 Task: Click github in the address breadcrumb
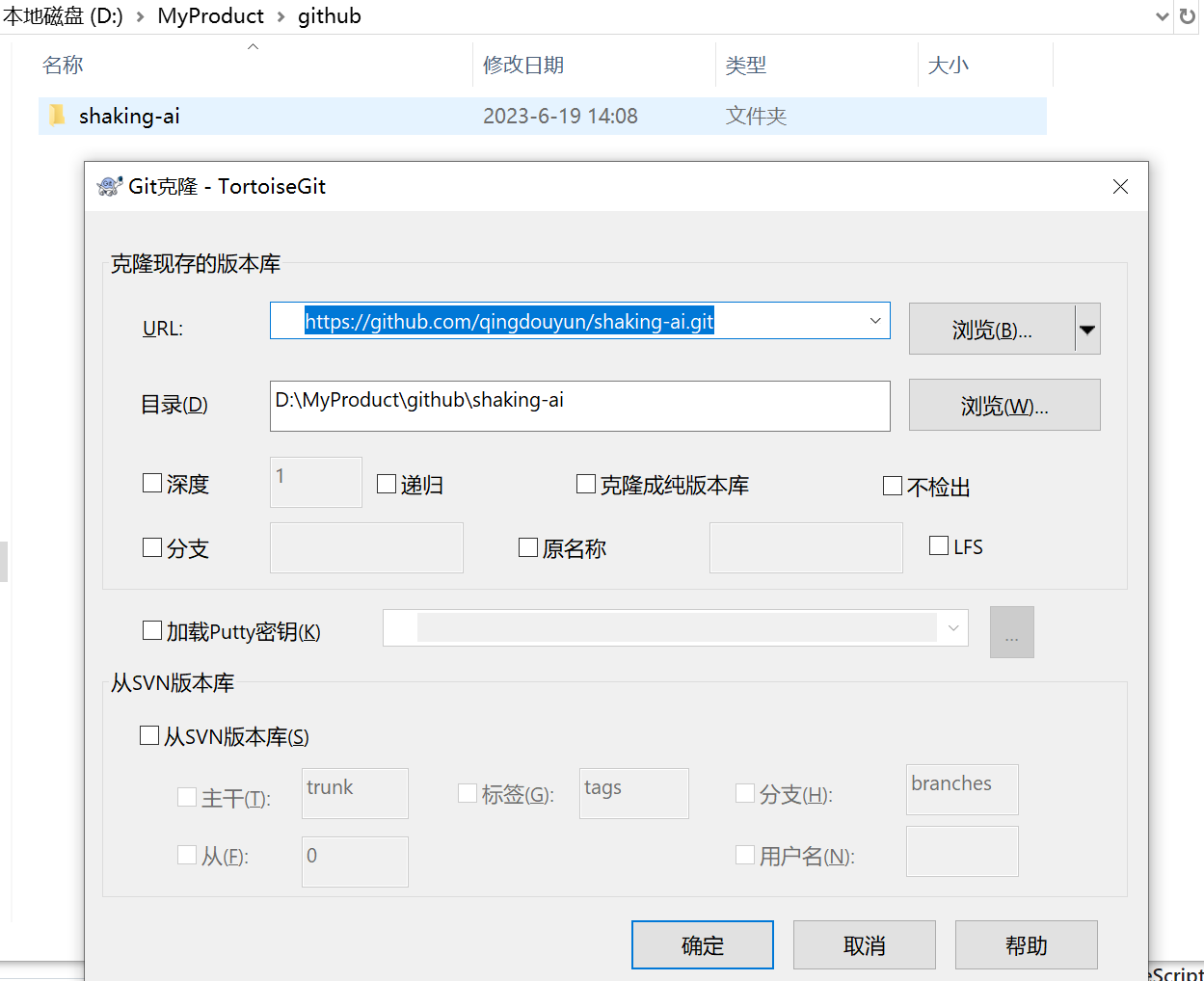click(x=330, y=16)
